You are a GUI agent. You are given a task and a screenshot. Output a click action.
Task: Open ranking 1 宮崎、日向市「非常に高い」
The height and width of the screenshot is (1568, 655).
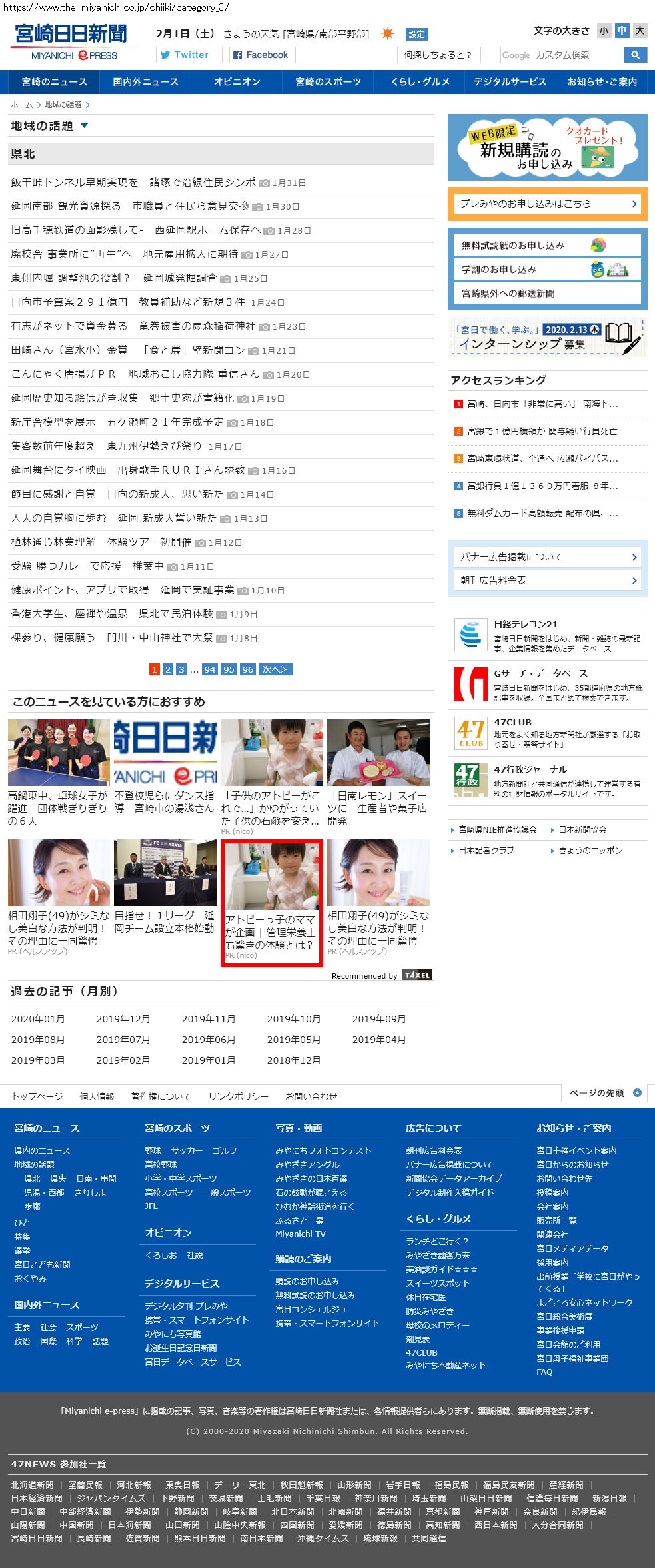(x=542, y=404)
